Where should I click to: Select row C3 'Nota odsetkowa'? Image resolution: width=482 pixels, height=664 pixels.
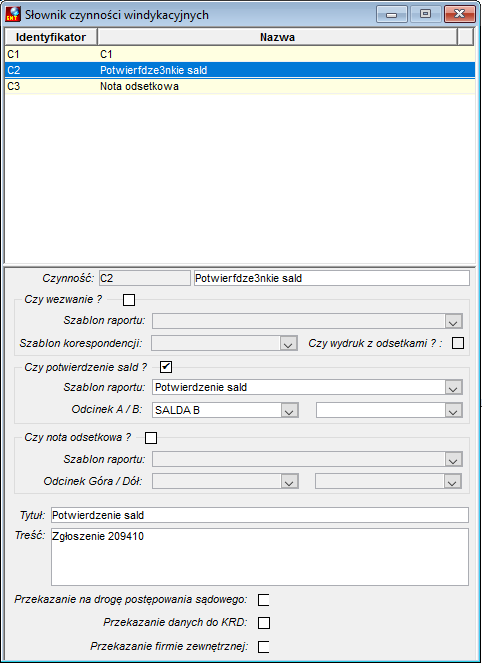point(240,86)
